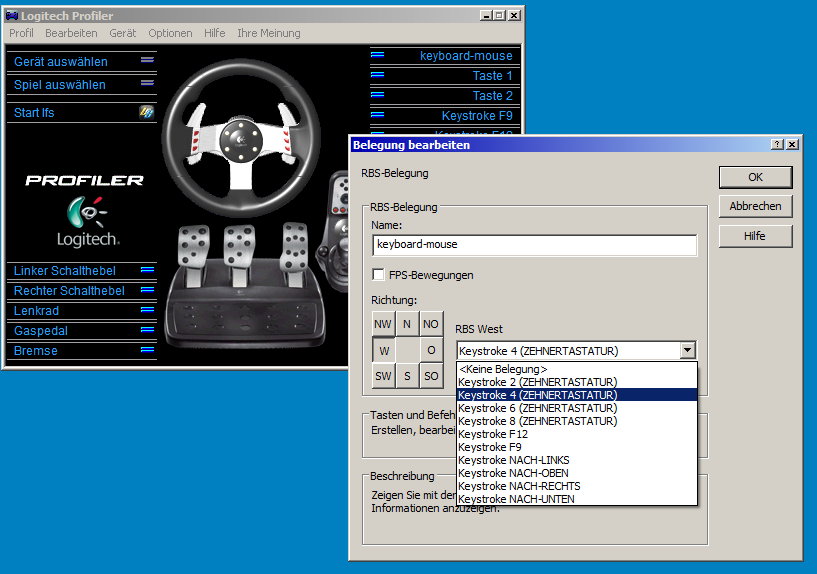Select the NO direction button
Screen dimensions: 817x574
pyautogui.click(x=431, y=324)
